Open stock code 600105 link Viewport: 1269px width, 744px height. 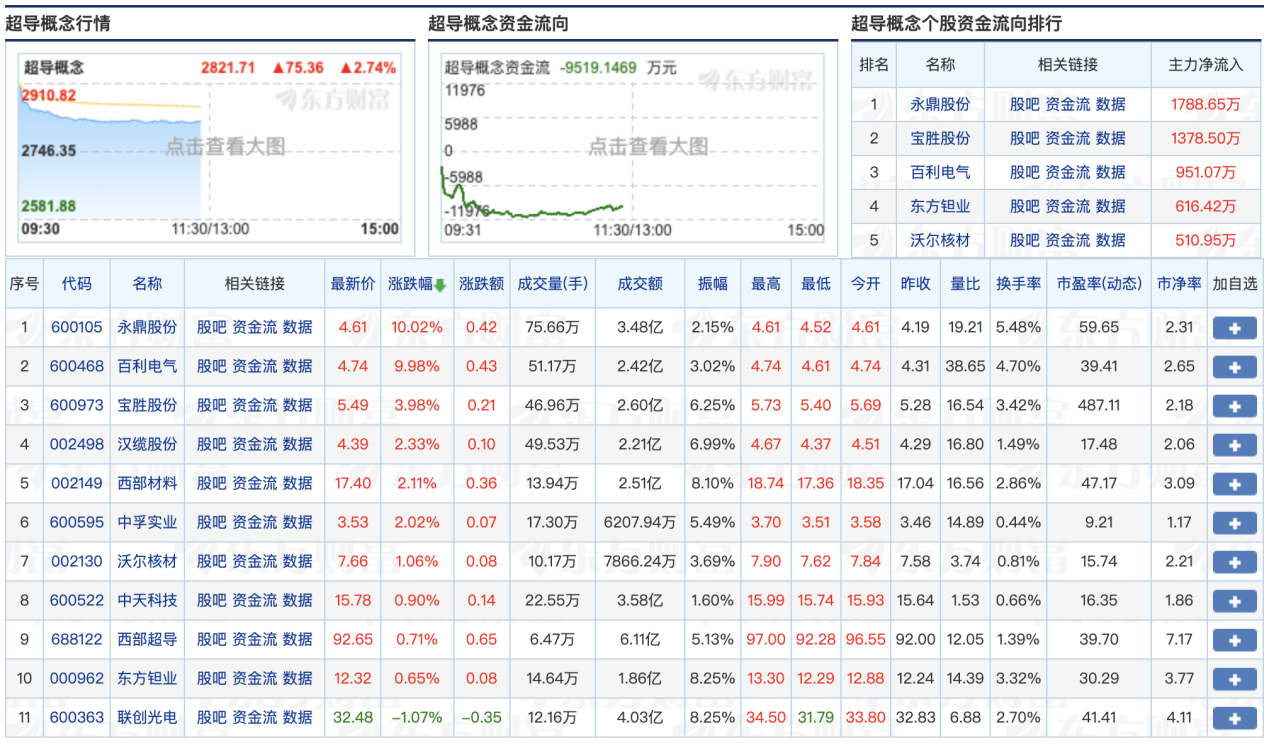[77, 327]
